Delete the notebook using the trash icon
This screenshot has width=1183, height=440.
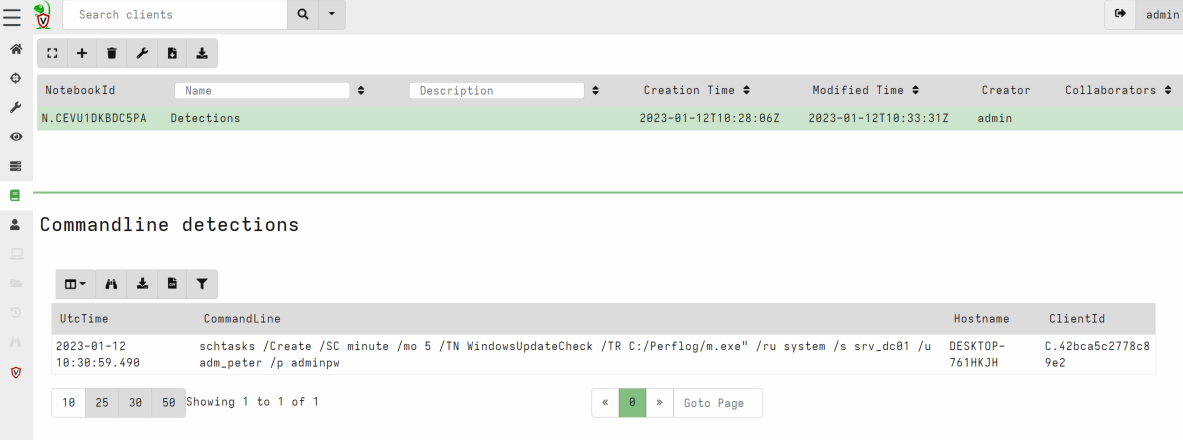pos(111,53)
